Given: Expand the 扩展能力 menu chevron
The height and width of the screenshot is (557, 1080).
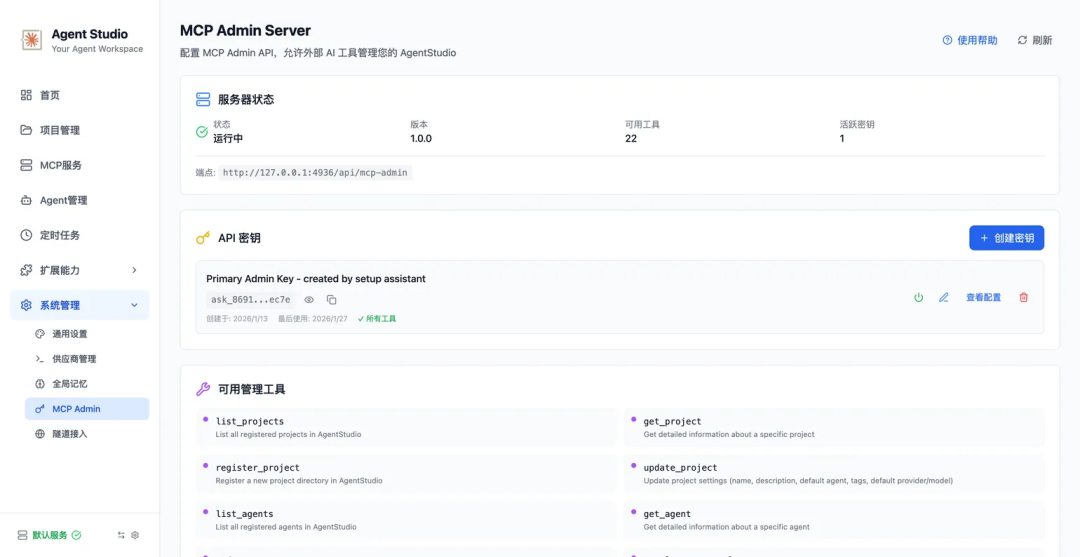Looking at the screenshot, I should (134, 270).
